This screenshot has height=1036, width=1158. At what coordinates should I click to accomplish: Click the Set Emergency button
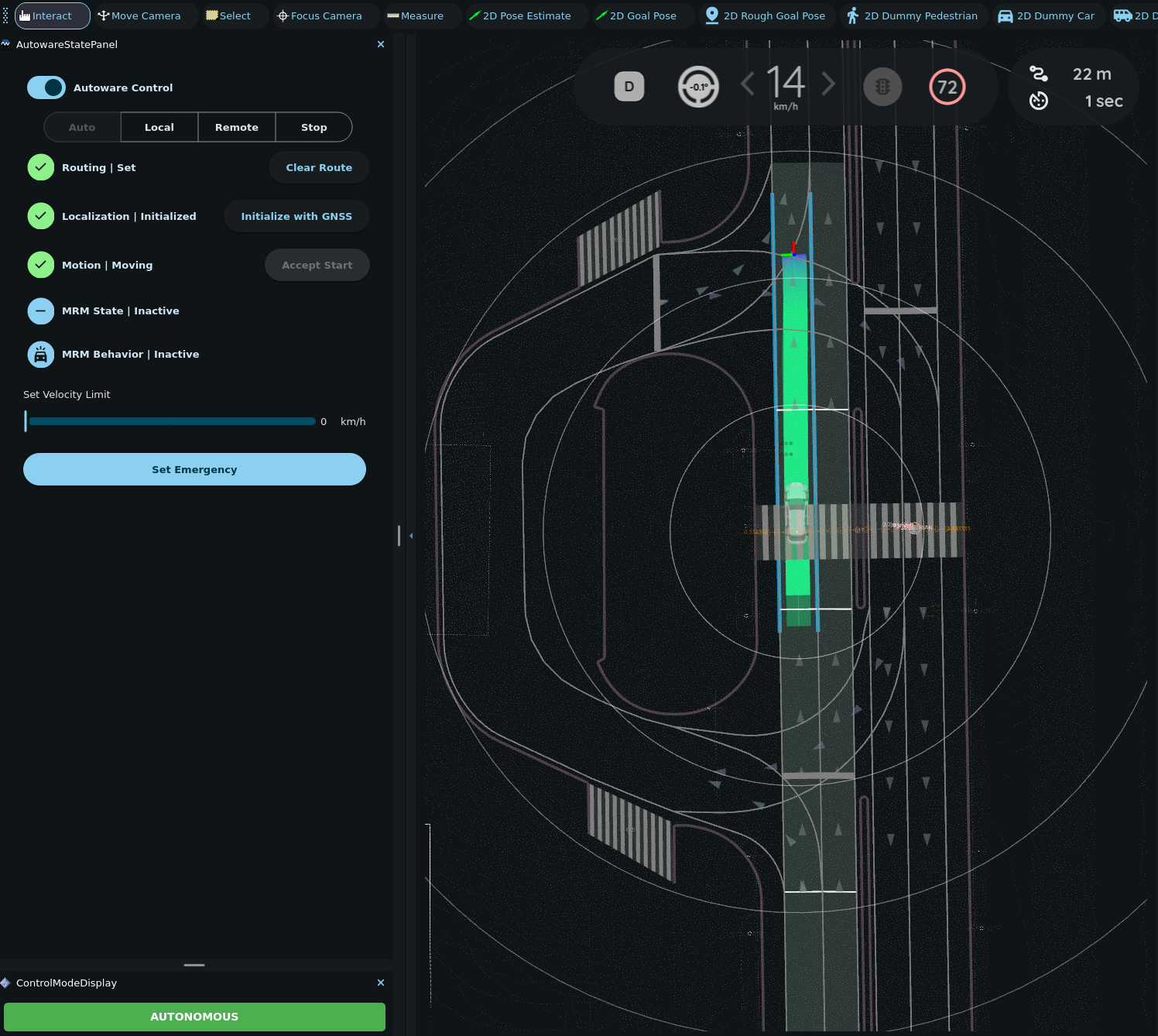pyautogui.click(x=194, y=469)
